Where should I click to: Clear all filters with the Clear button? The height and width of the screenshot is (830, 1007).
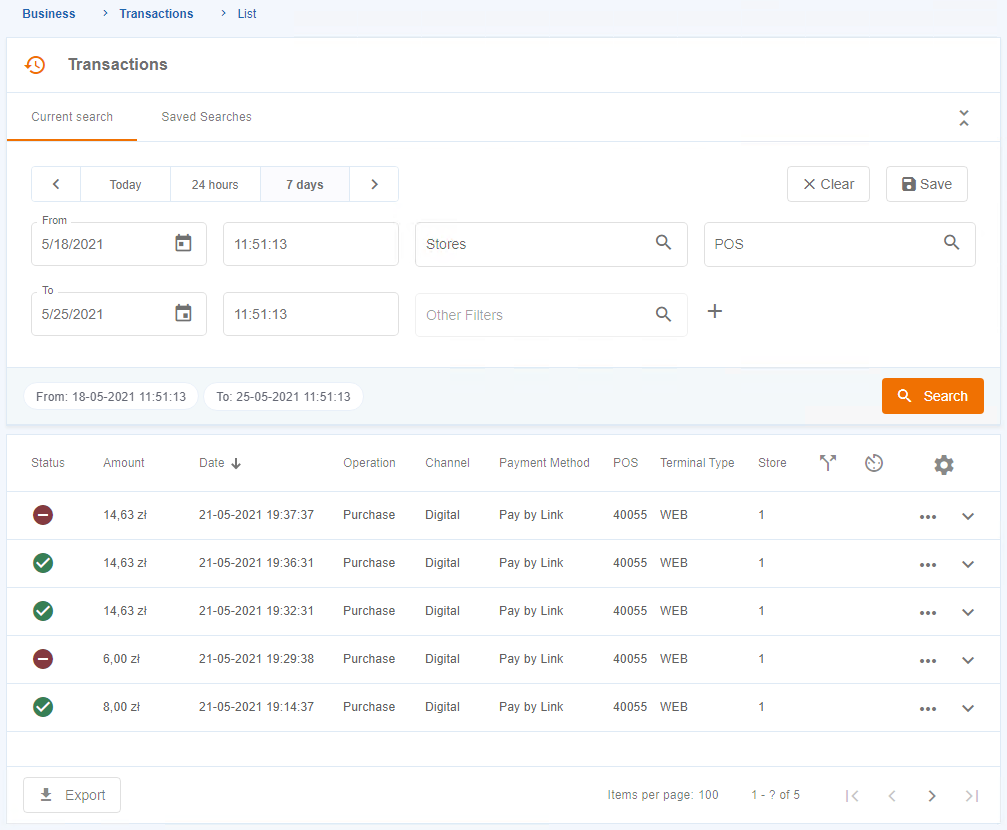click(x=828, y=184)
